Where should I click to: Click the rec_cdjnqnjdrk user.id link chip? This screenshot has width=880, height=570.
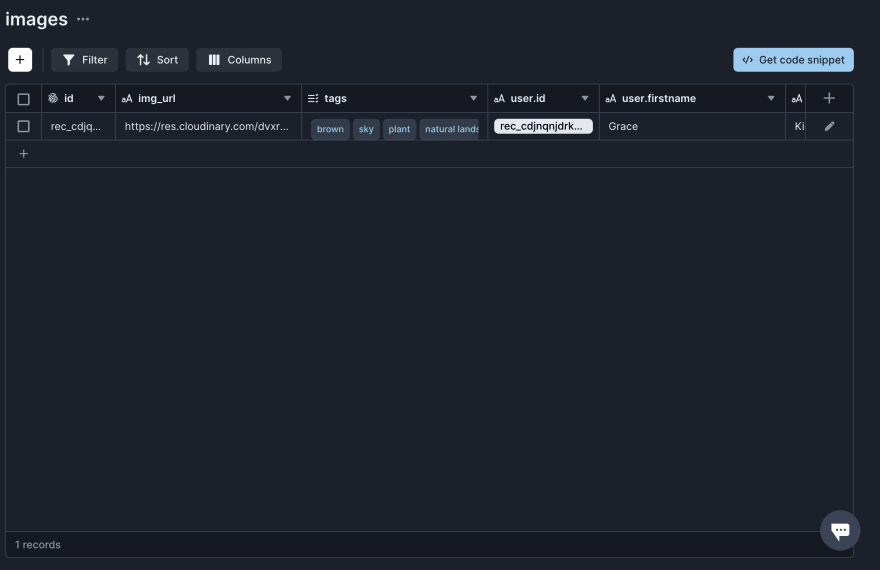click(x=543, y=126)
